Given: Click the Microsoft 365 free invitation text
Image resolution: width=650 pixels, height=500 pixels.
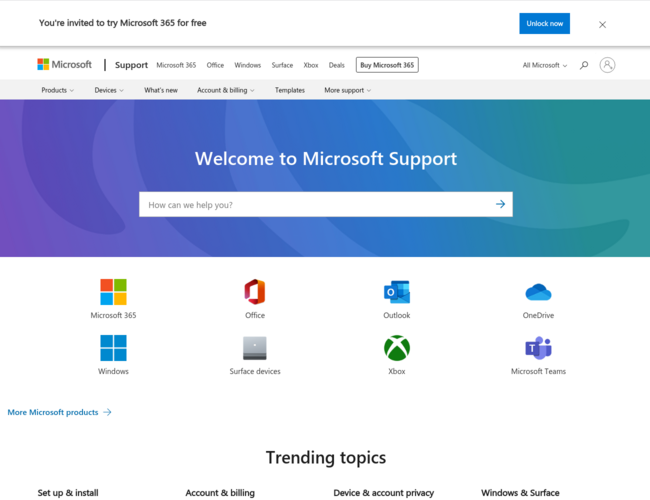Looking at the screenshot, I should [123, 23].
